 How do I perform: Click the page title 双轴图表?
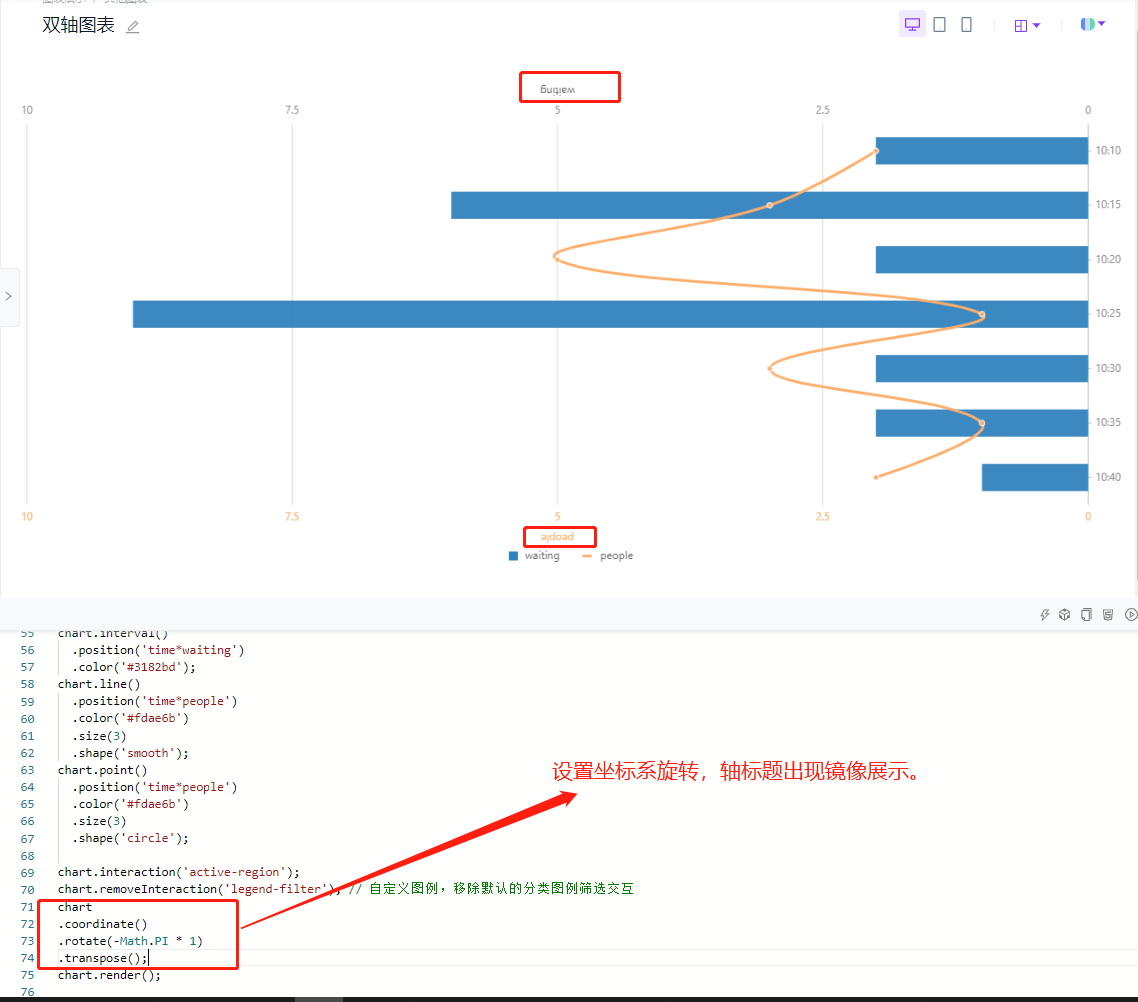[78, 25]
